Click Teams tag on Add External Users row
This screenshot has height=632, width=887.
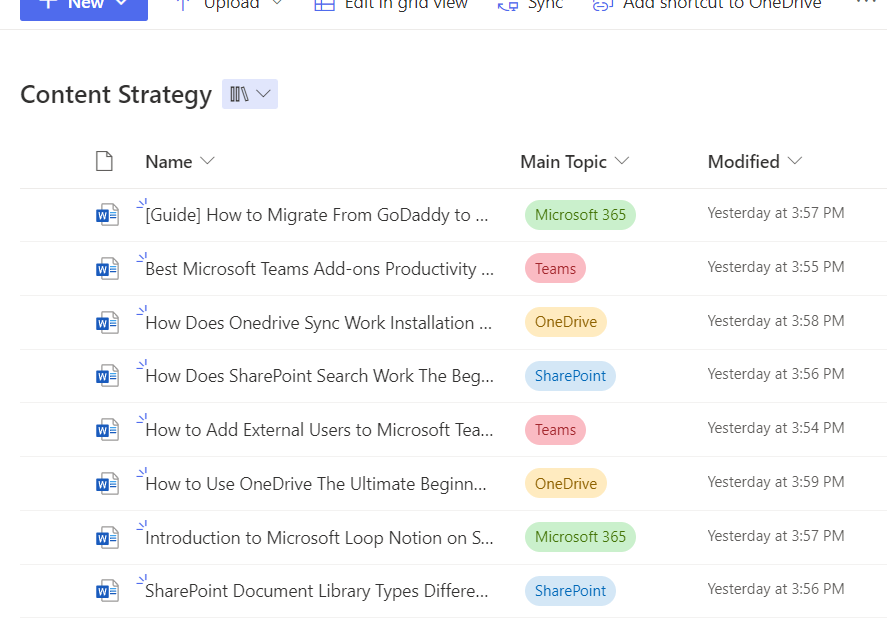pos(556,430)
